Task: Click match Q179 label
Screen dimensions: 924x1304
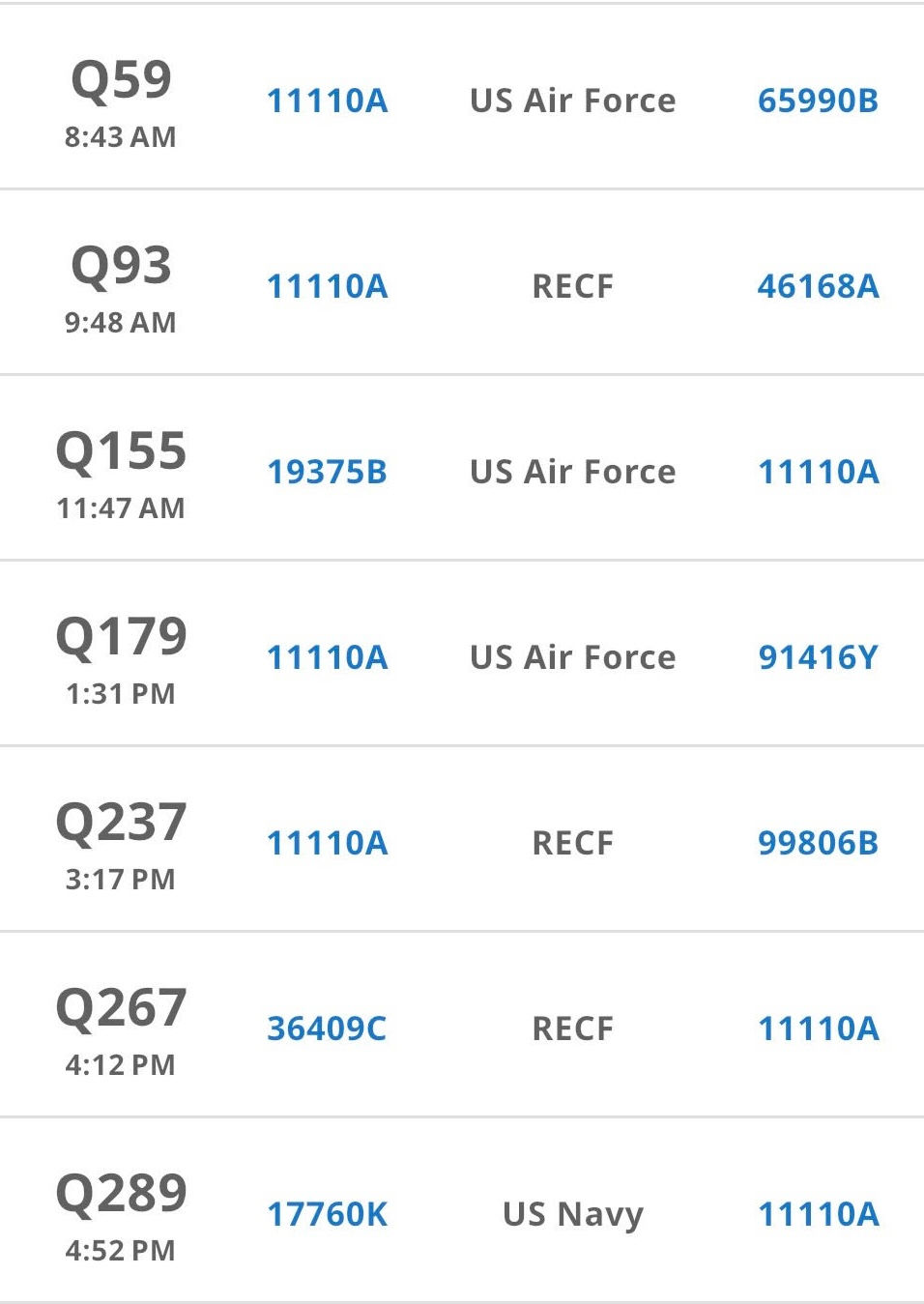Action: coord(121,638)
